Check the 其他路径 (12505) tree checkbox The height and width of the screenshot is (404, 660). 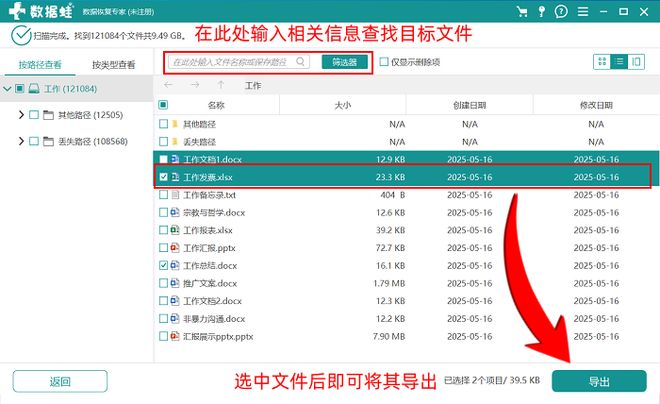tap(34, 115)
